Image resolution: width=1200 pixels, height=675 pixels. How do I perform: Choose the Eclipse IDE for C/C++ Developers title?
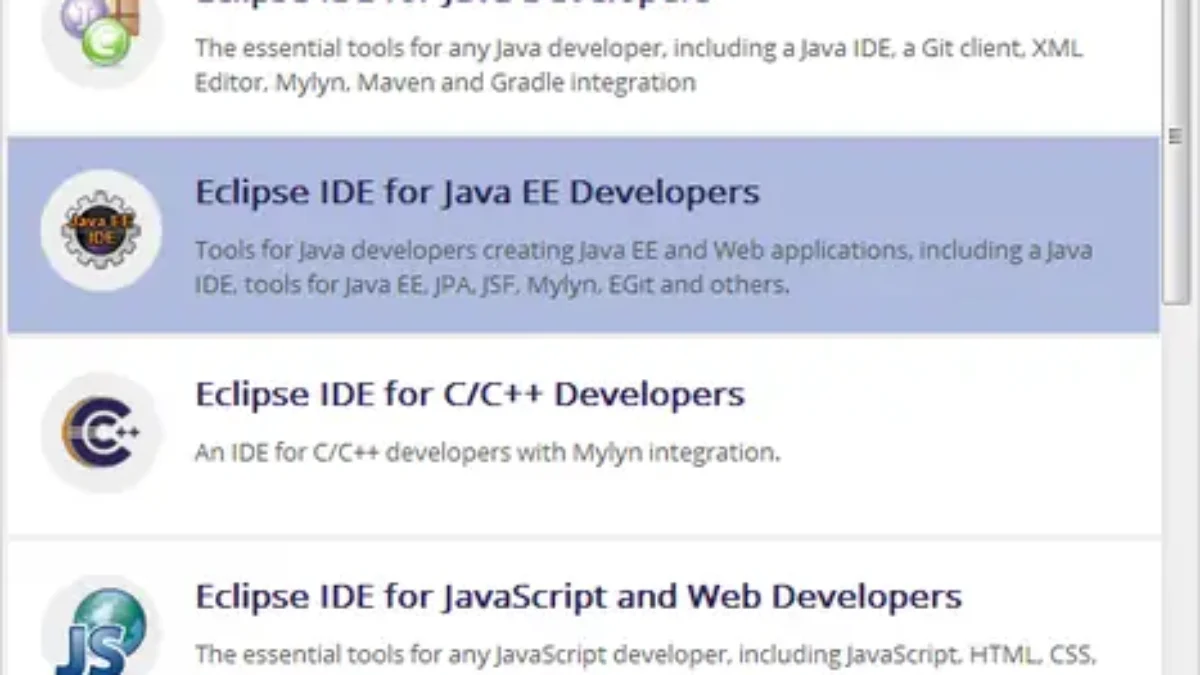tap(469, 394)
